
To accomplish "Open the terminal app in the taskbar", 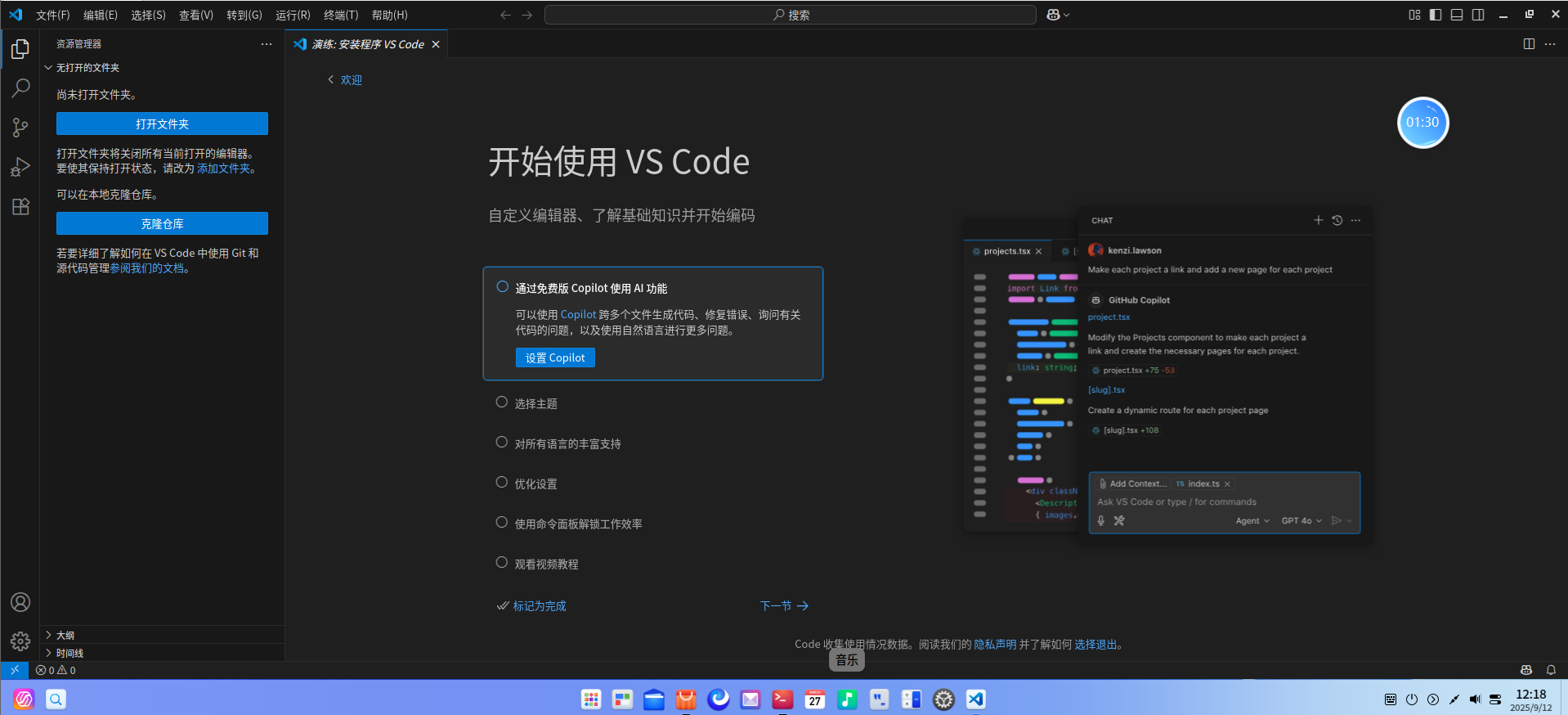I will (x=782, y=699).
